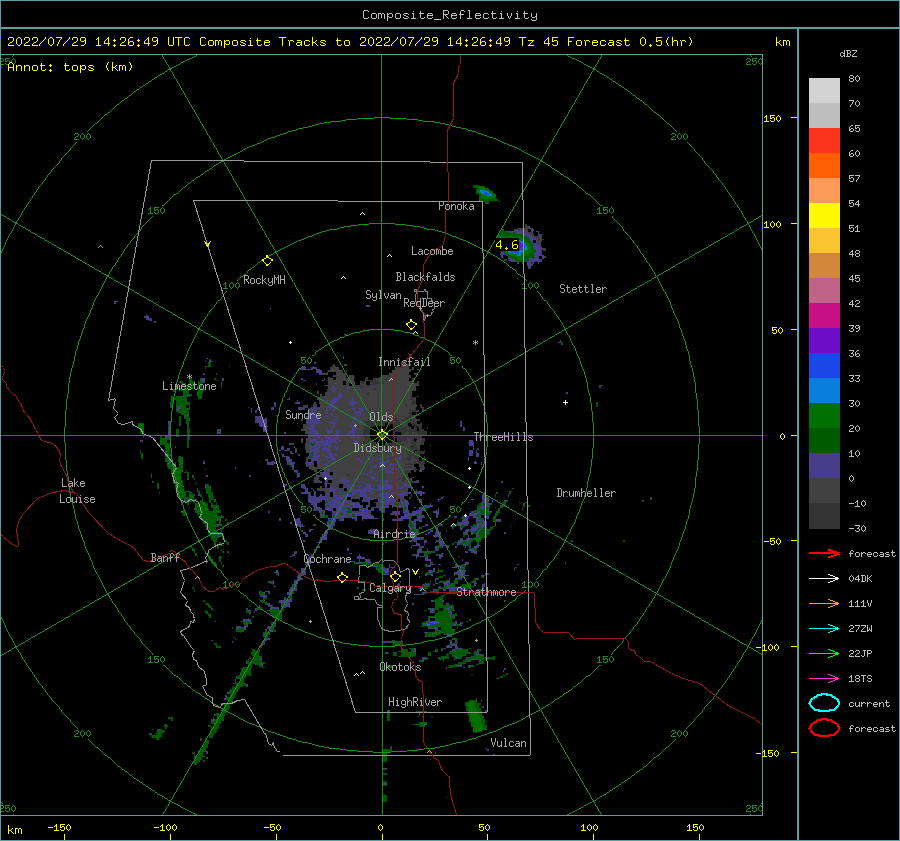Click the storm cell labeled 4.6
The width and height of the screenshot is (900, 841).
pyautogui.click(x=521, y=248)
